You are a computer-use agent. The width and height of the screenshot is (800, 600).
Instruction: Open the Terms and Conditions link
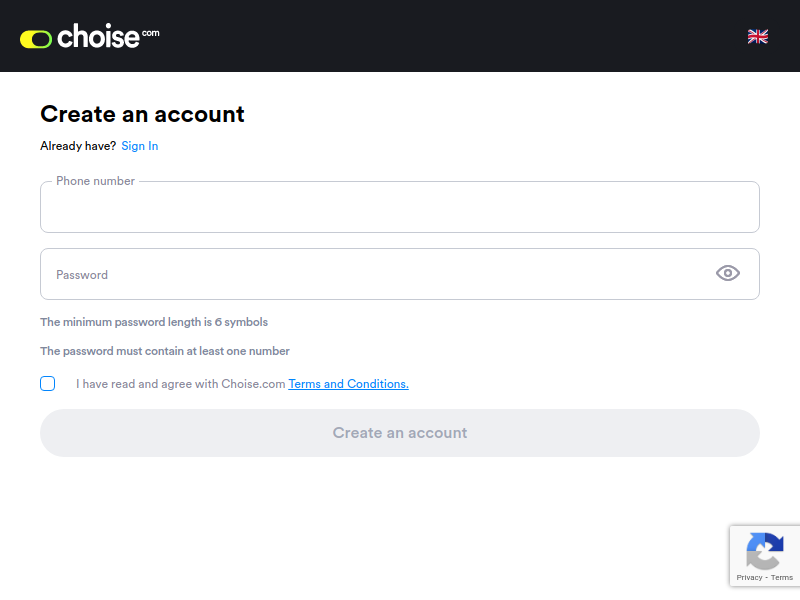[x=348, y=384]
